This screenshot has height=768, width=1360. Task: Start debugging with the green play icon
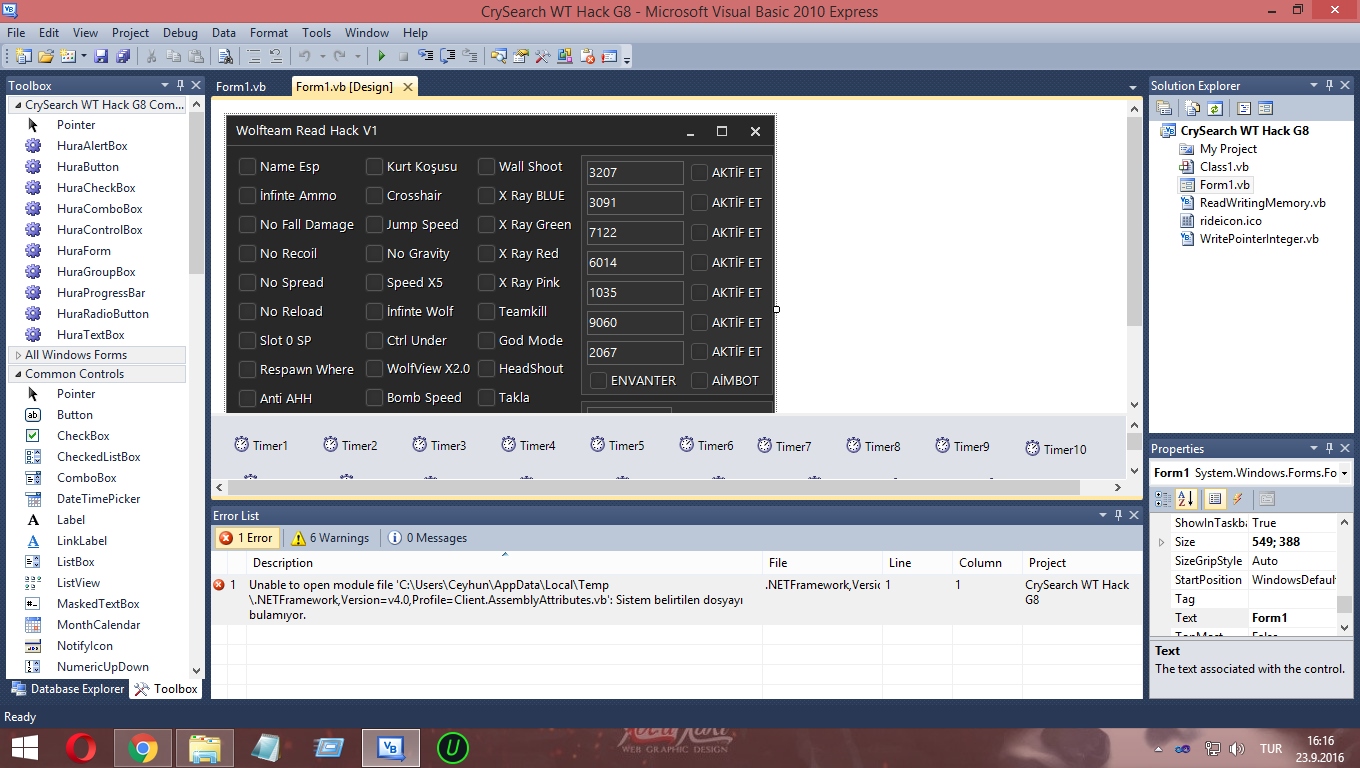(381, 57)
